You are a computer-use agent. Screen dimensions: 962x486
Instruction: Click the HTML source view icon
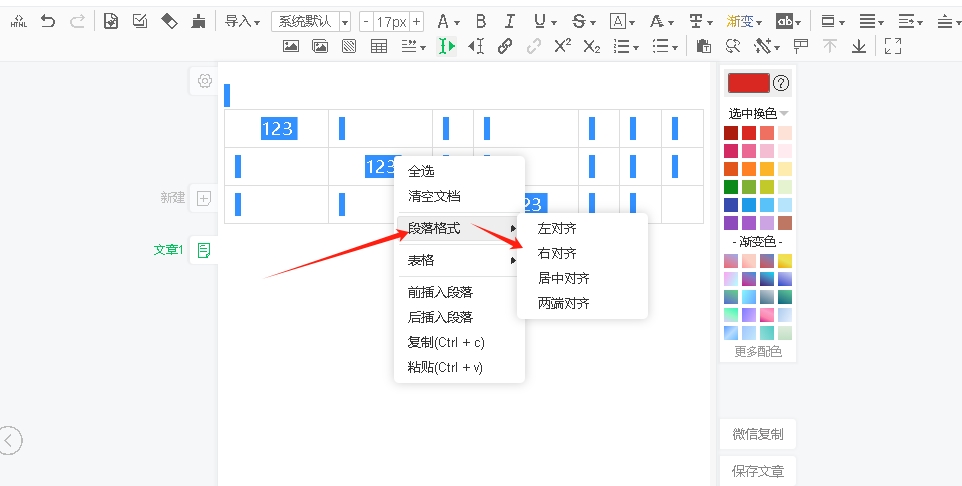click(x=18, y=21)
